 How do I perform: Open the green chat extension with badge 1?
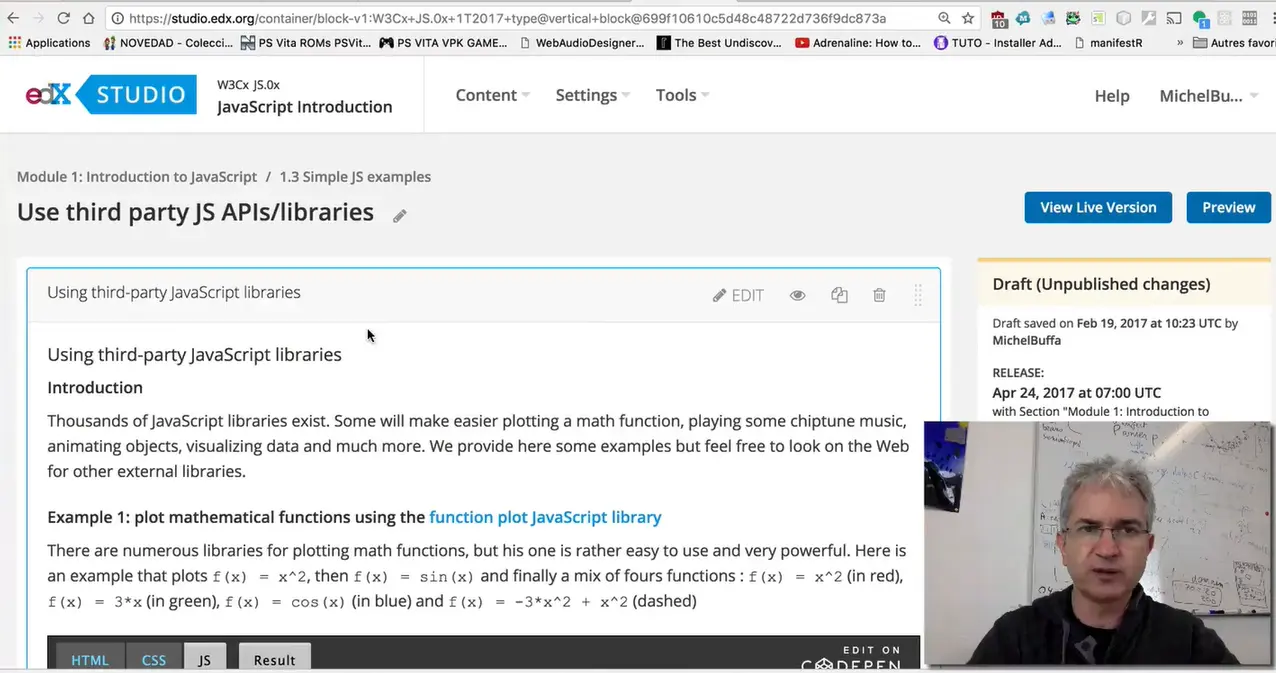[1200, 19]
